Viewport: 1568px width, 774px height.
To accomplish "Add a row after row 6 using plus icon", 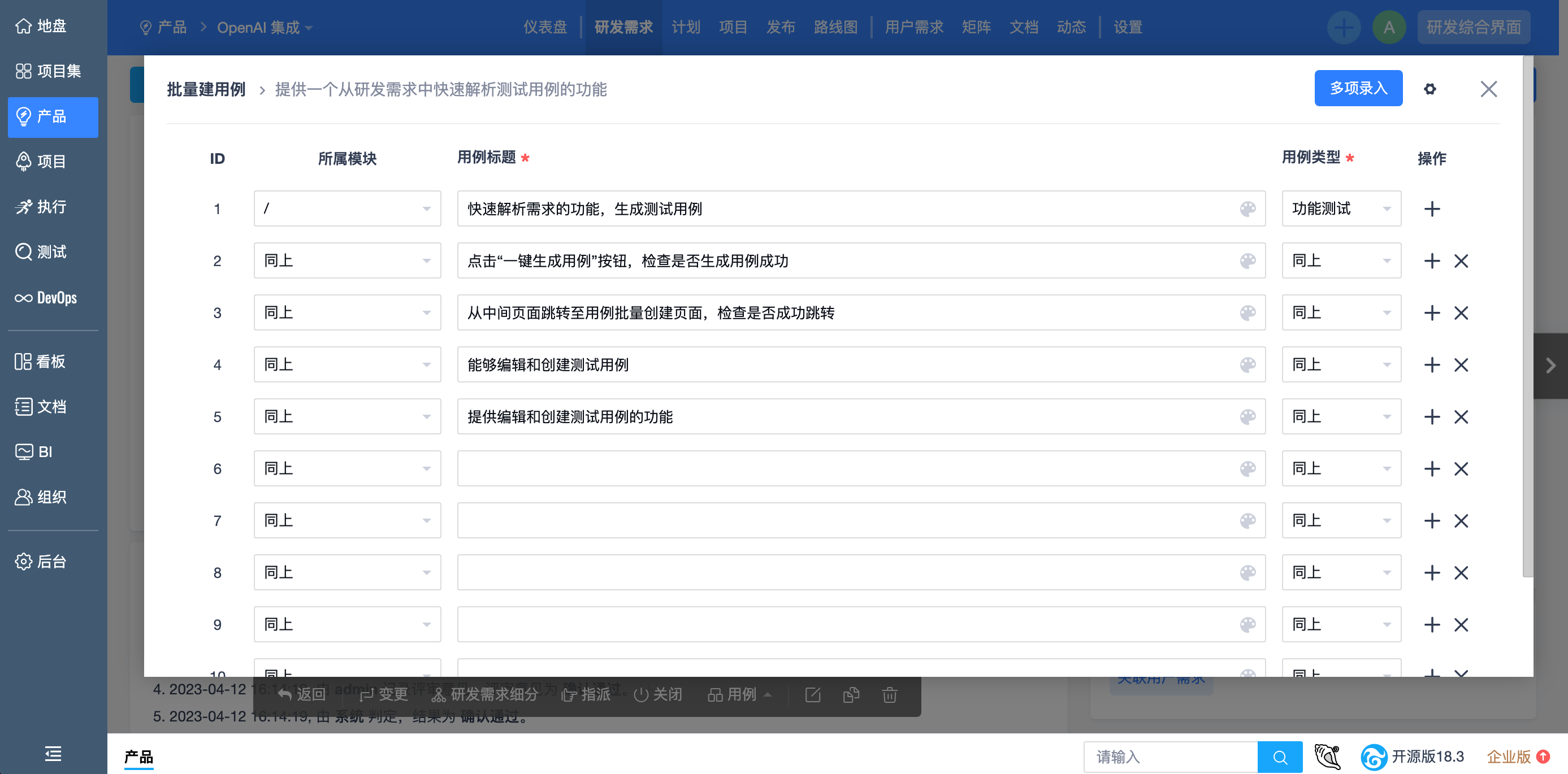I will point(1432,468).
